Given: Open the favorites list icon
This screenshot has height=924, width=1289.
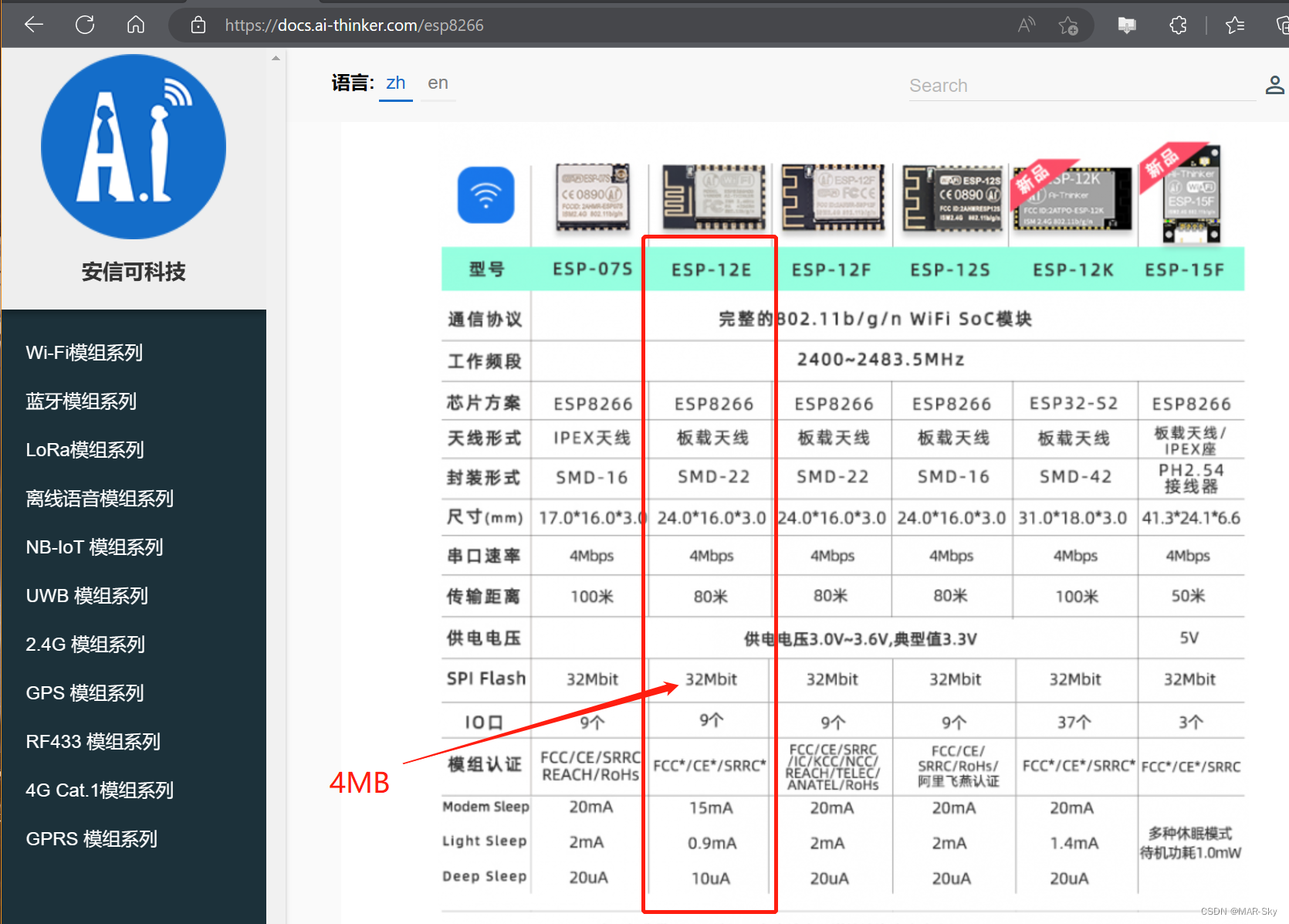Looking at the screenshot, I should [1235, 25].
